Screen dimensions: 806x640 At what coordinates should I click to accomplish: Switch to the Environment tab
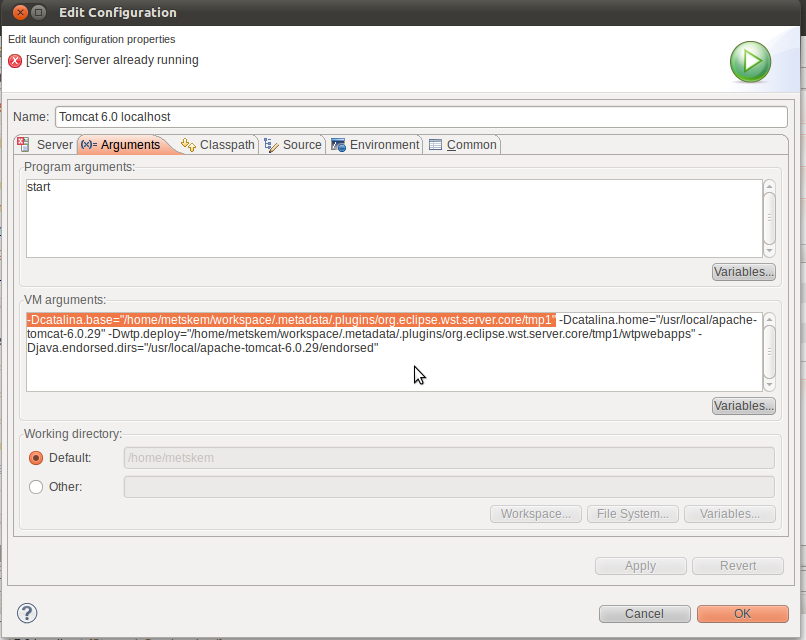pyautogui.click(x=375, y=145)
